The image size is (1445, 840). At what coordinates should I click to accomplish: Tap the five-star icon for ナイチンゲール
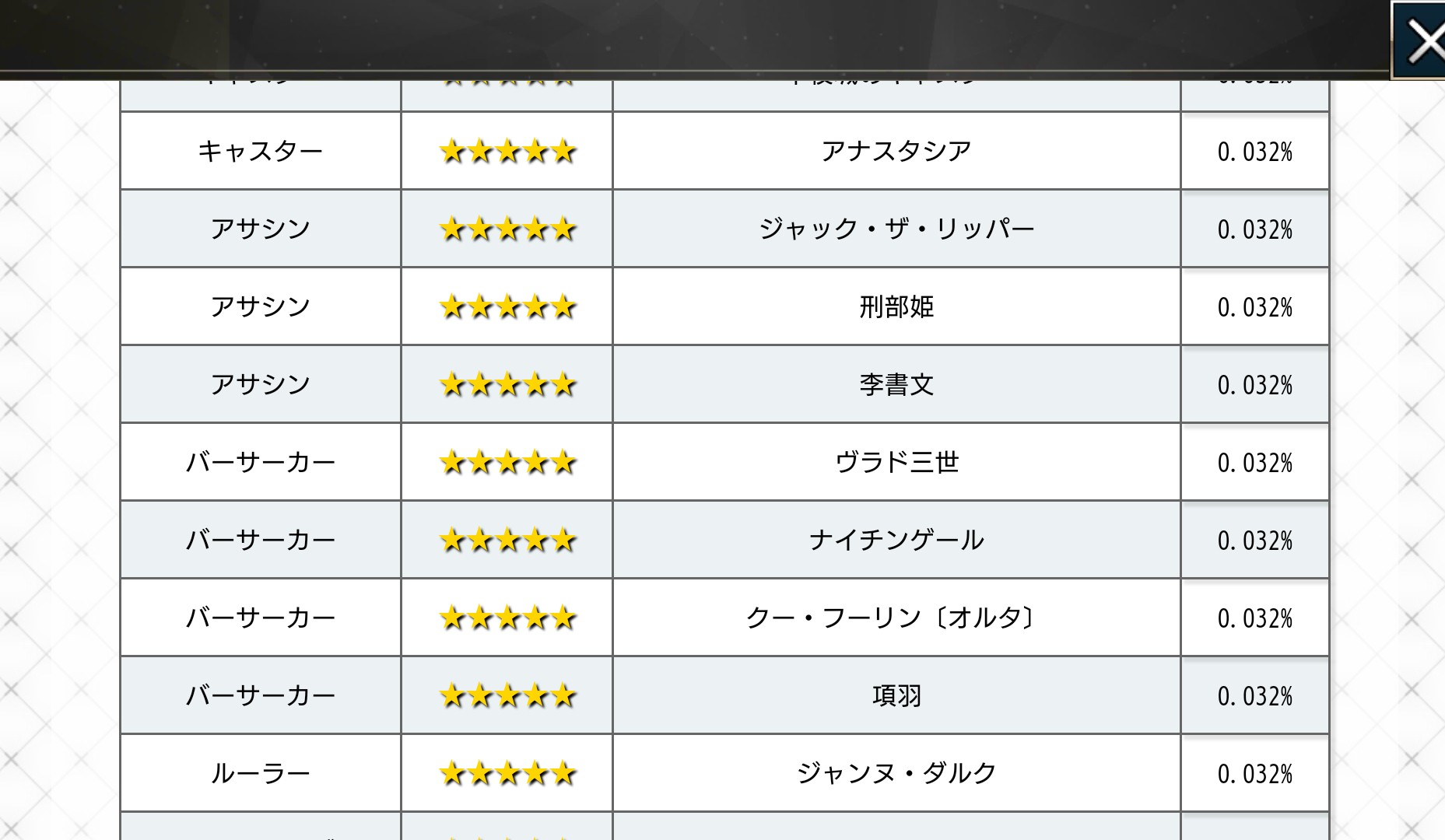[x=507, y=540]
